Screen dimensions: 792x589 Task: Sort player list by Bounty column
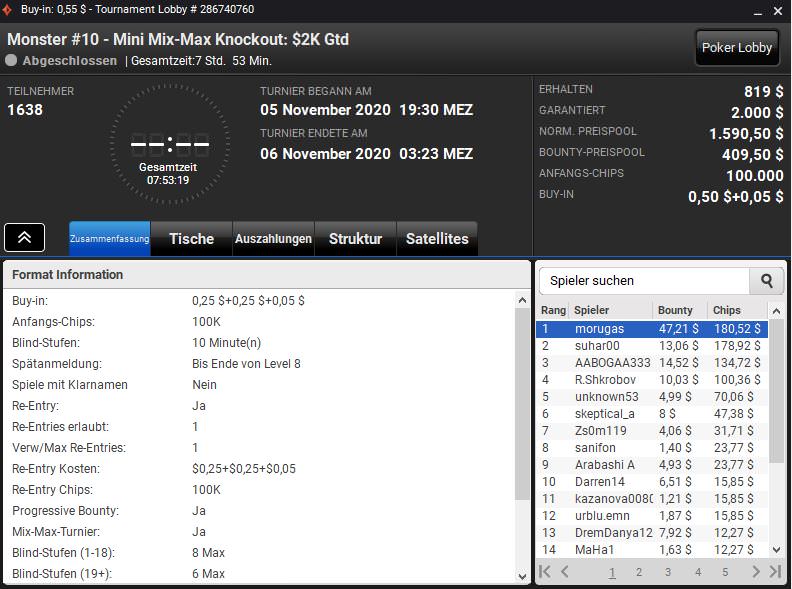tap(679, 310)
